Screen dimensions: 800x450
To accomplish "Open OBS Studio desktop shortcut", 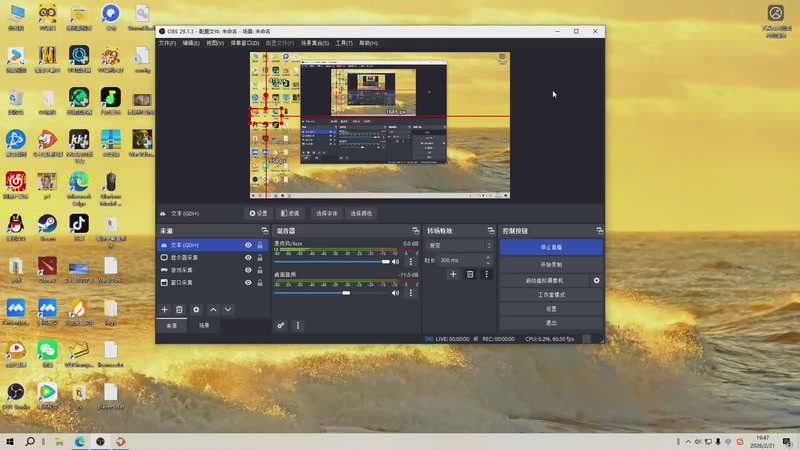I will pos(16,396).
